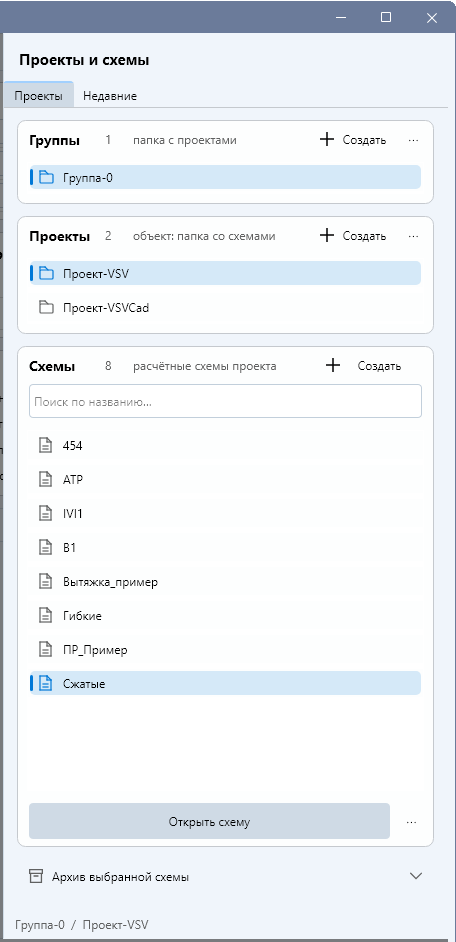The height and width of the screenshot is (942, 456).
Task: Click the folder icon beside Группа-0
Action: [x=46, y=177]
